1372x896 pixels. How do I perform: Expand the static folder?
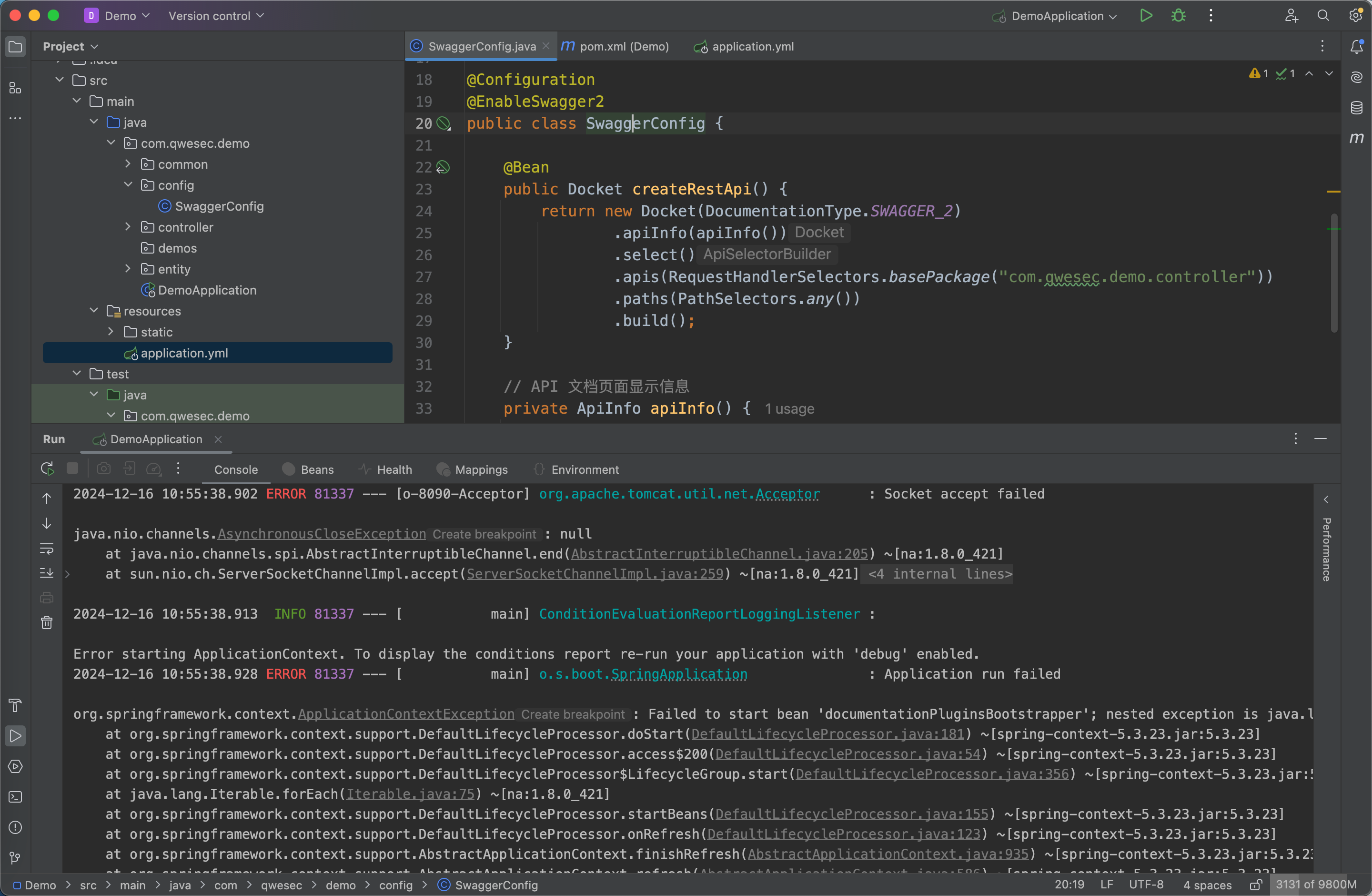(x=111, y=332)
